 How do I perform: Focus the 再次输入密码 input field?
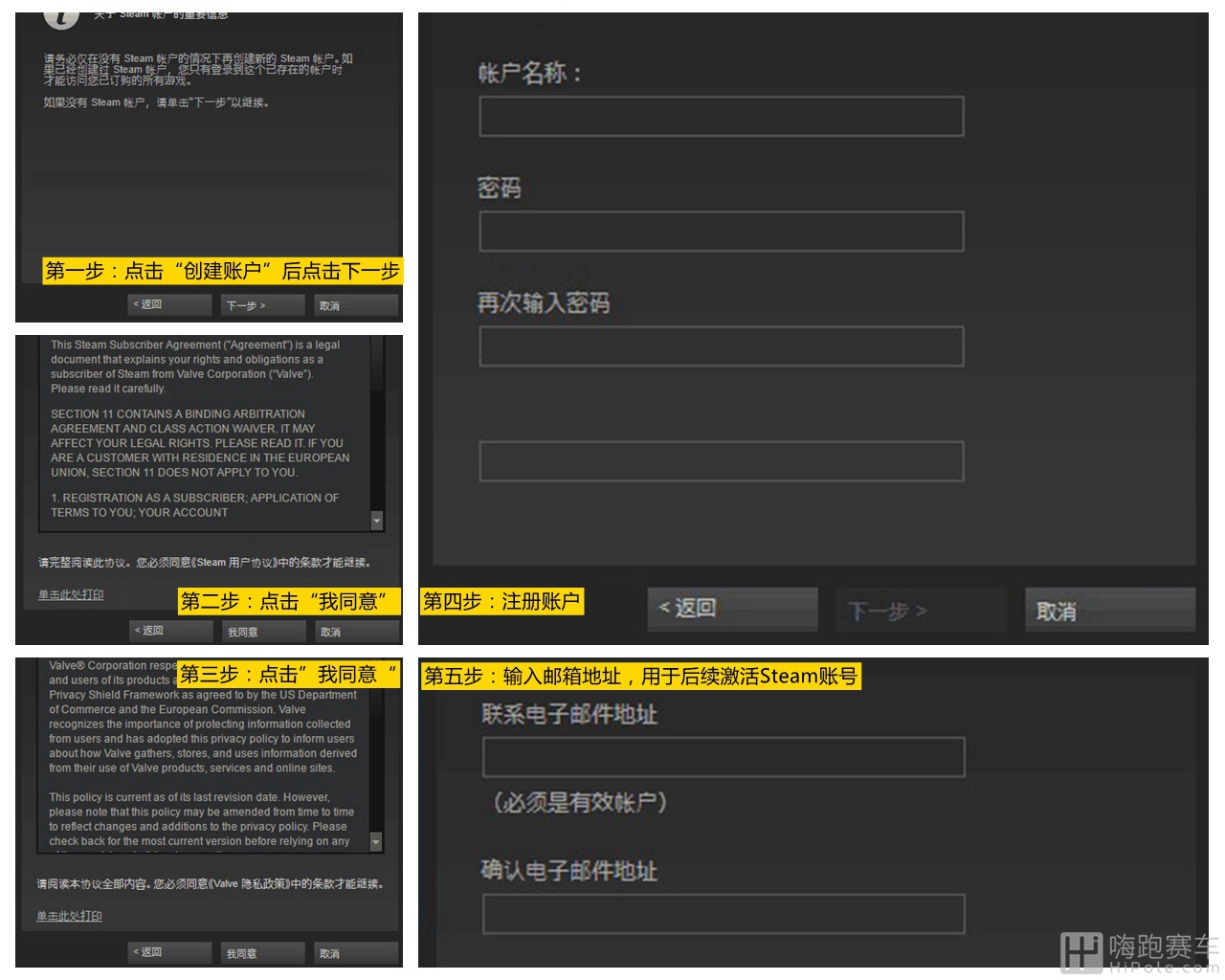tap(722, 346)
